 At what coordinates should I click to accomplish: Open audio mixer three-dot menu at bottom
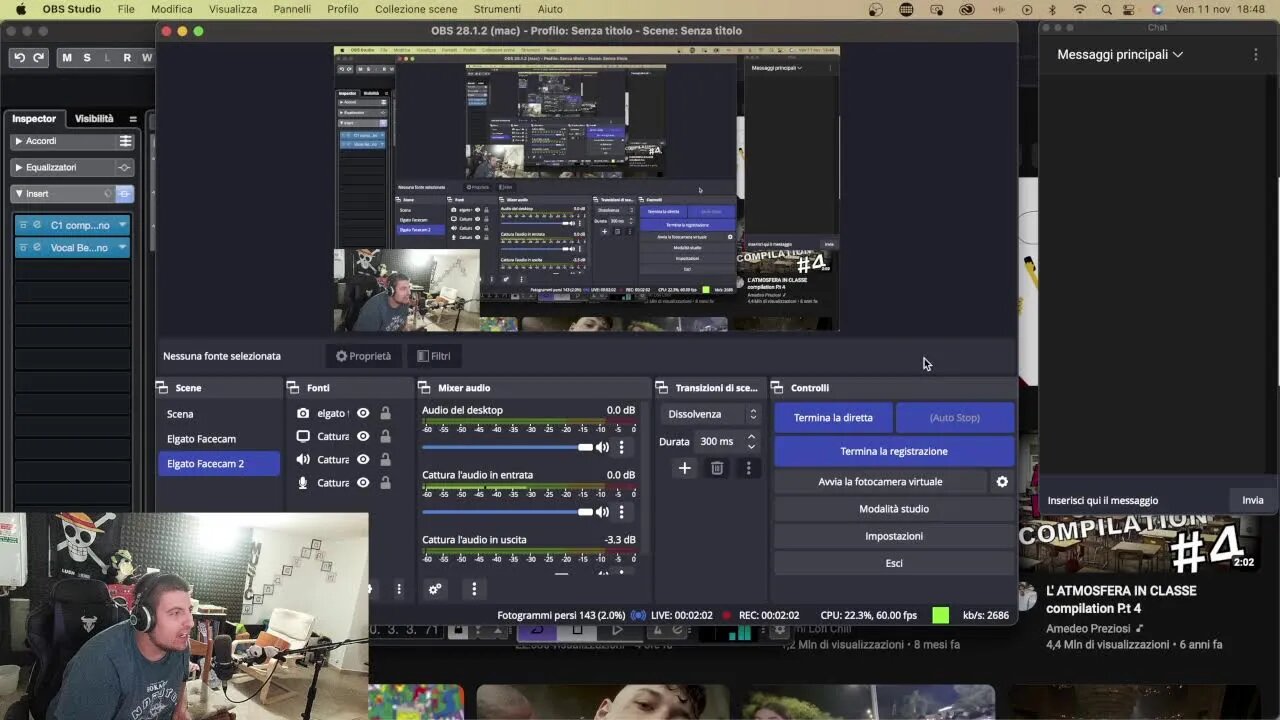tap(474, 589)
